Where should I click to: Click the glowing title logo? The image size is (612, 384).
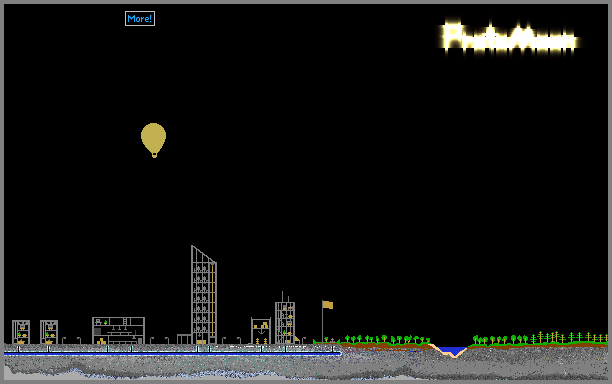[510, 37]
